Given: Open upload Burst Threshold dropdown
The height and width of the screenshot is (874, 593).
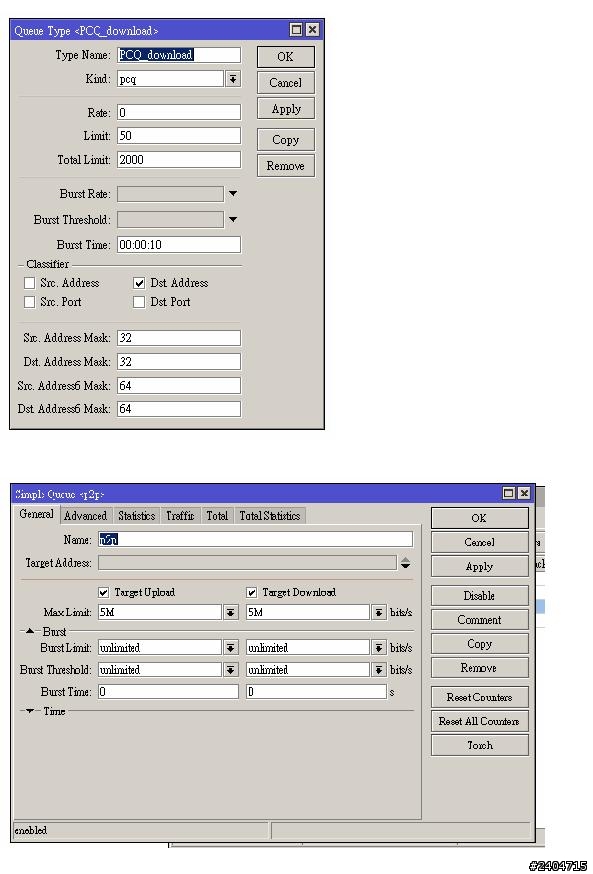Looking at the screenshot, I should [231, 670].
